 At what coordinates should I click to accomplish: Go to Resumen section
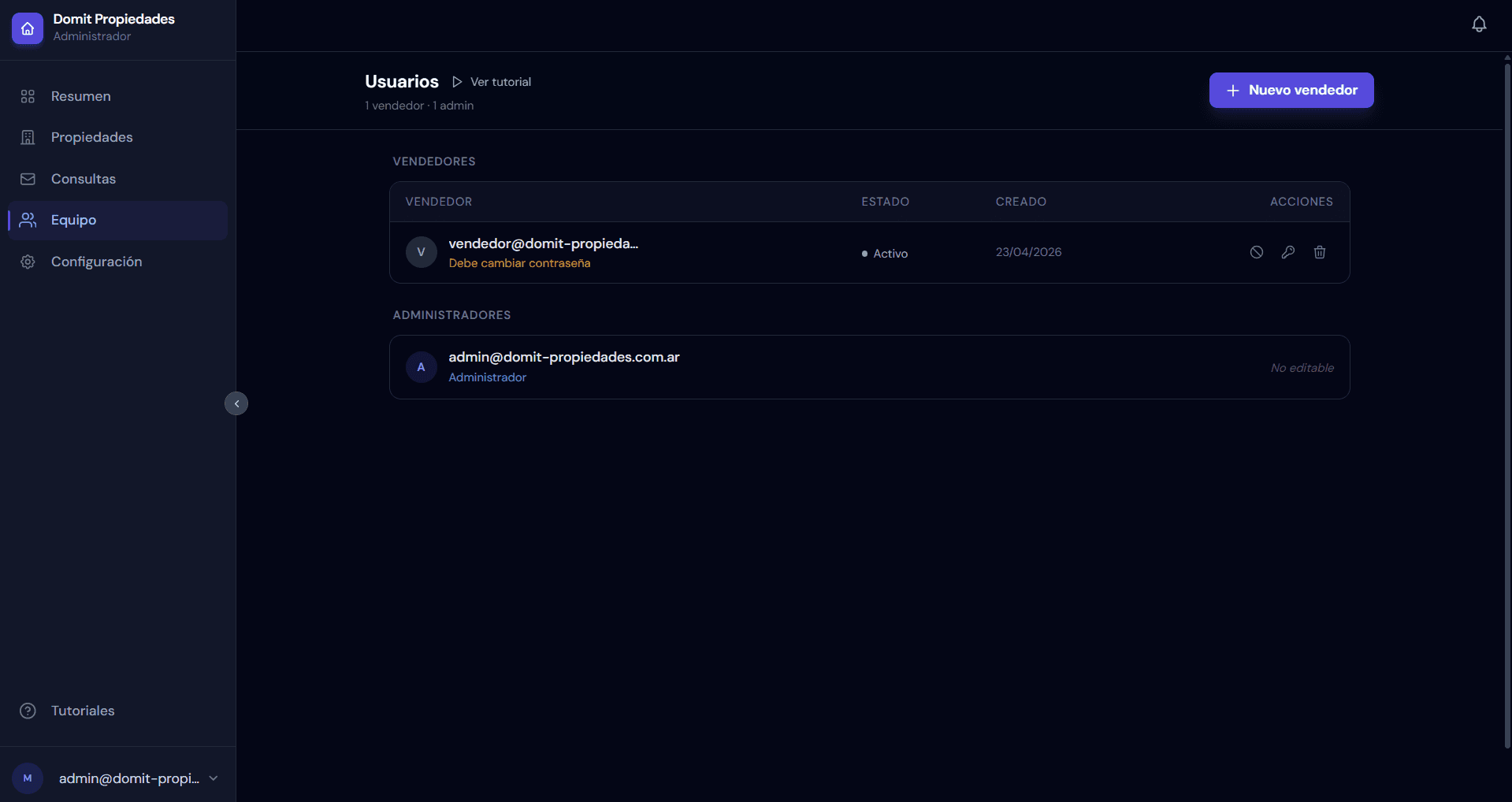(117, 96)
